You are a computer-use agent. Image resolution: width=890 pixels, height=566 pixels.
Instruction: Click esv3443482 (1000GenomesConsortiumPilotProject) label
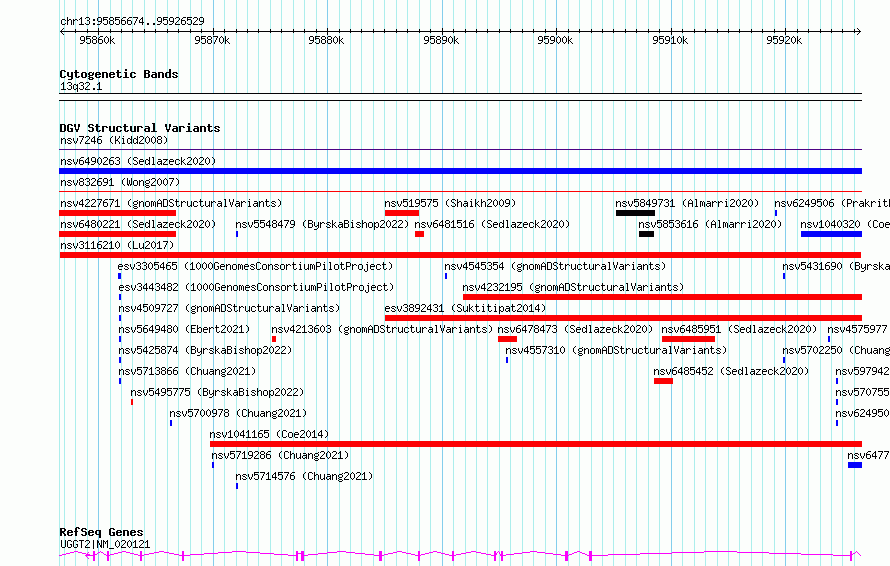(x=256, y=287)
